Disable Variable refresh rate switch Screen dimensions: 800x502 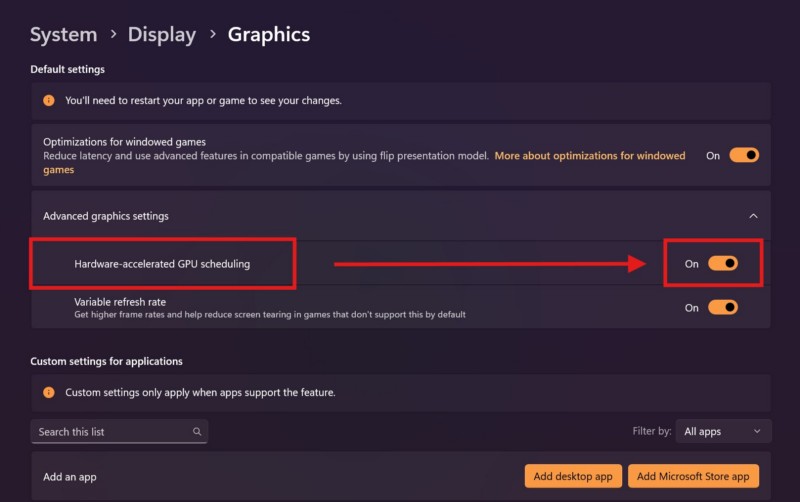click(723, 308)
